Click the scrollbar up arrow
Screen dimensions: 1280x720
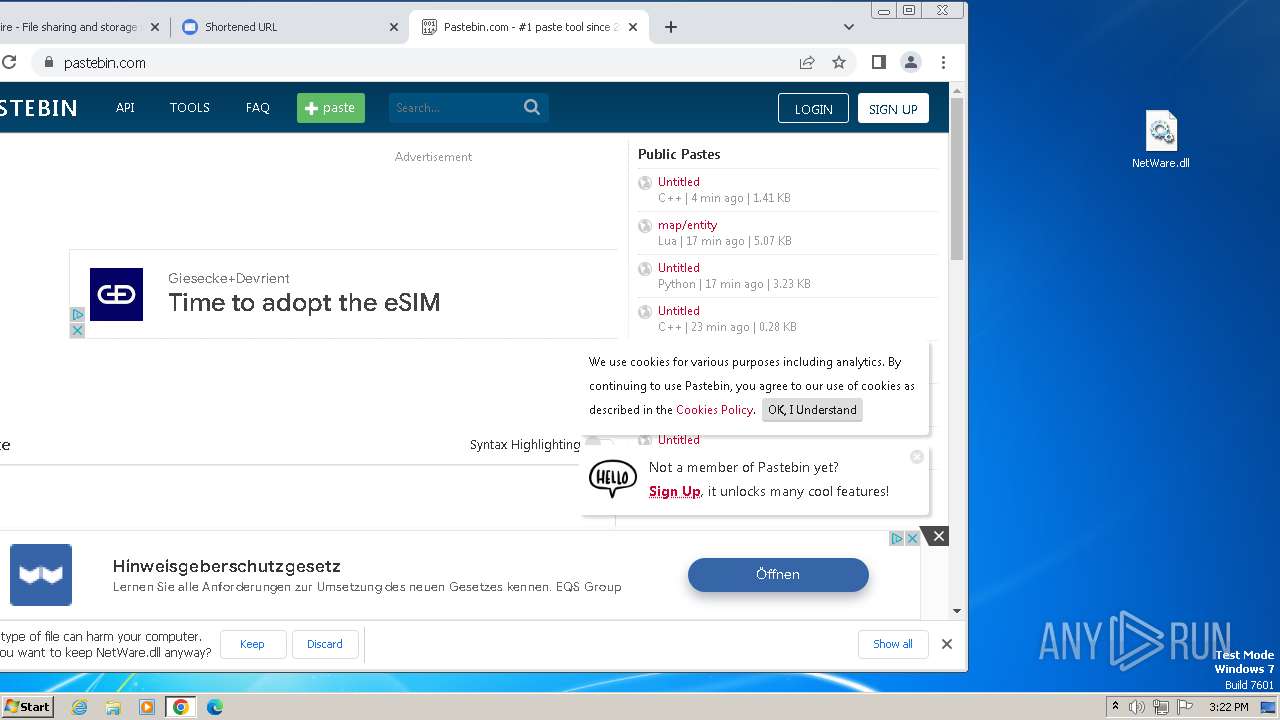pos(957,90)
